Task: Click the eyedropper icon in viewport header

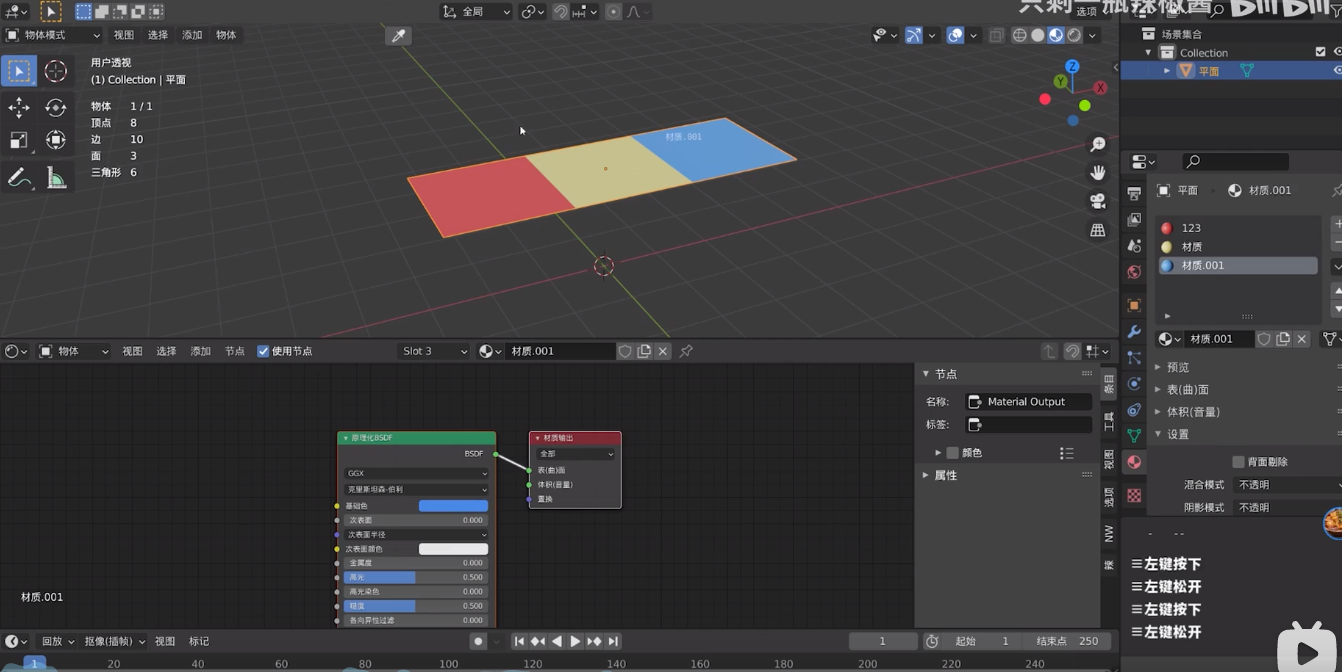Action: coord(398,36)
